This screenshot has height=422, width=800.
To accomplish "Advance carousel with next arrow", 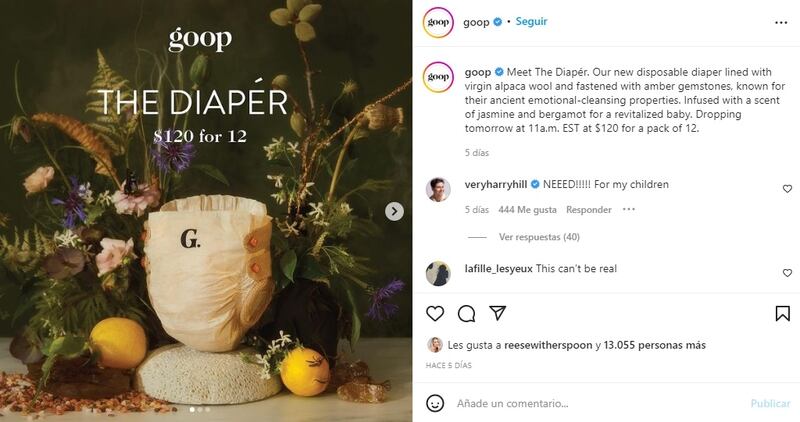I will point(394,211).
